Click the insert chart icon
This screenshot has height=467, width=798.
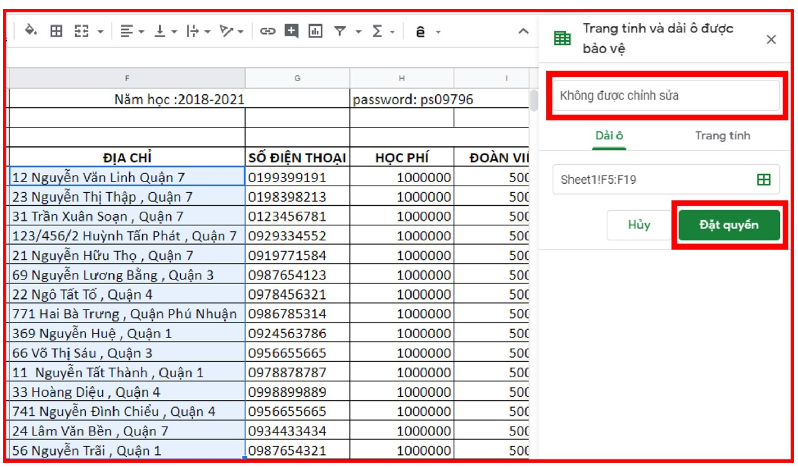pos(315,32)
